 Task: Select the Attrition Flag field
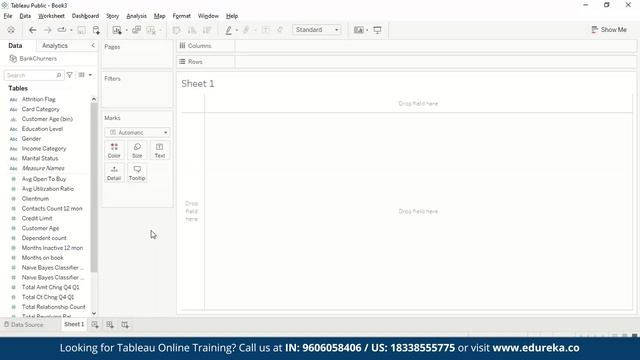click(x=39, y=99)
